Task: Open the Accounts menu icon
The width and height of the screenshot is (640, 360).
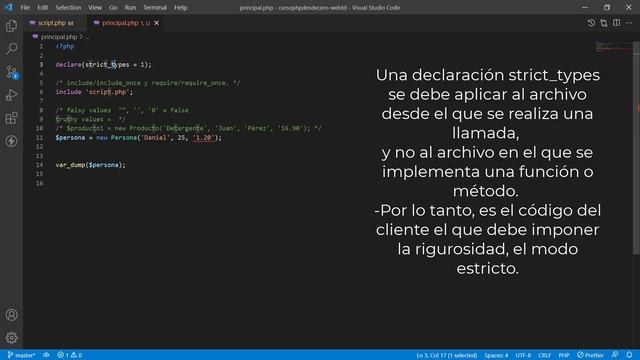Action: coord(11,315)
